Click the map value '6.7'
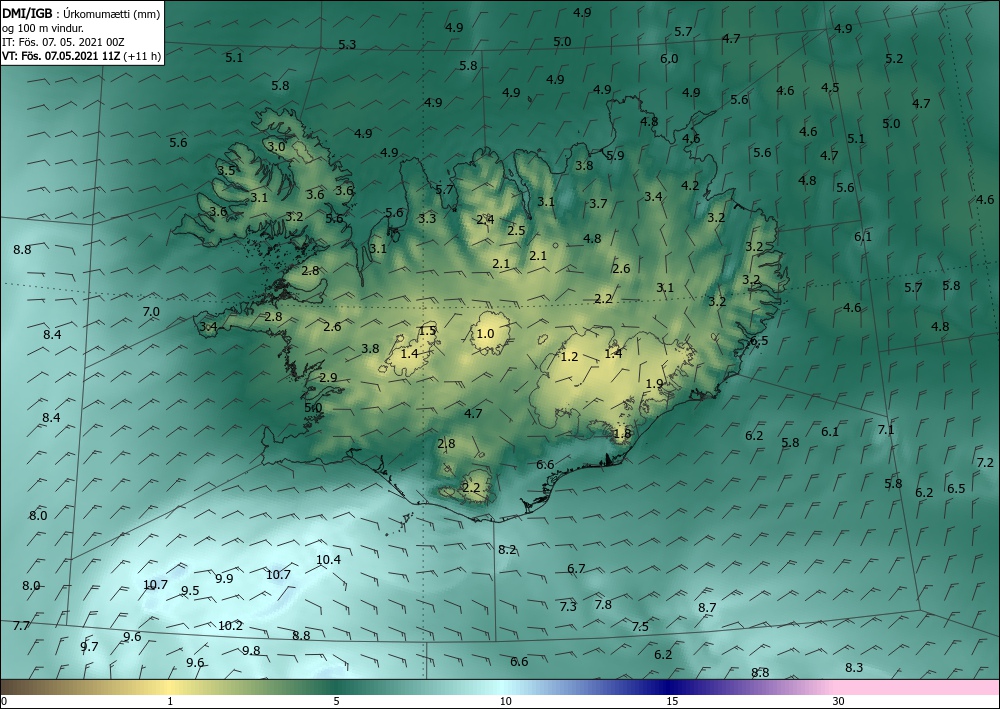The image size is (1000, 709). 576,568
